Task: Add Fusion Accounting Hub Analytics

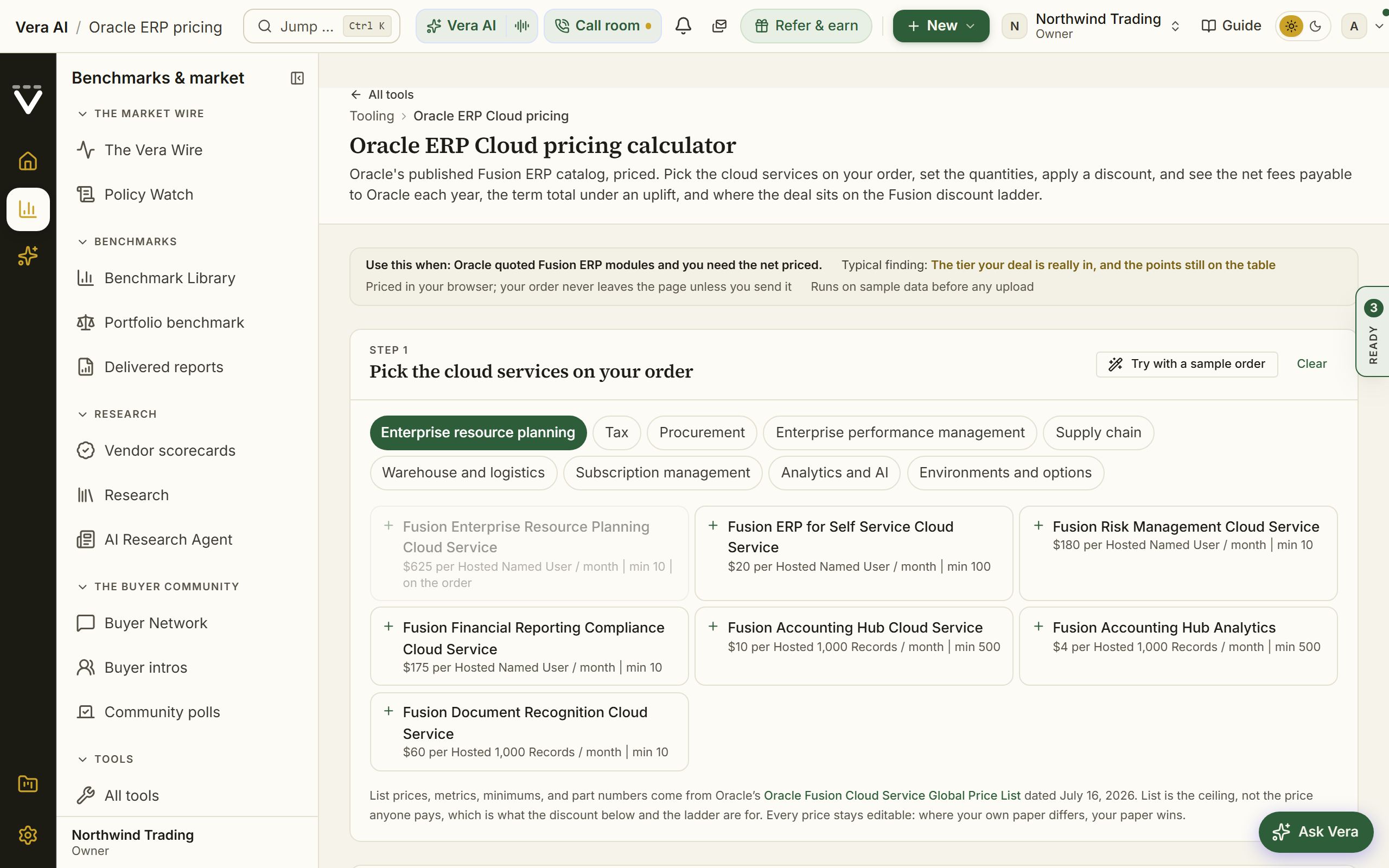Action: click(1178, 646)
